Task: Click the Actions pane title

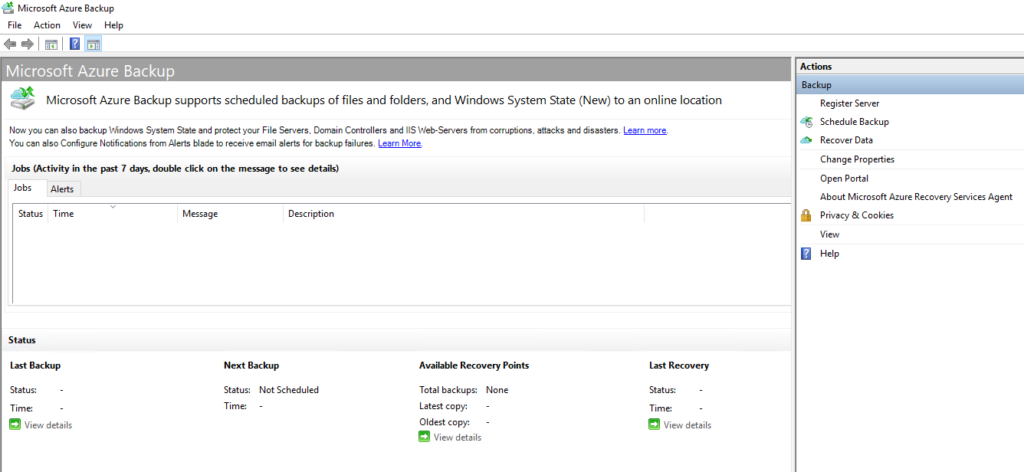Action: point(816,67)
